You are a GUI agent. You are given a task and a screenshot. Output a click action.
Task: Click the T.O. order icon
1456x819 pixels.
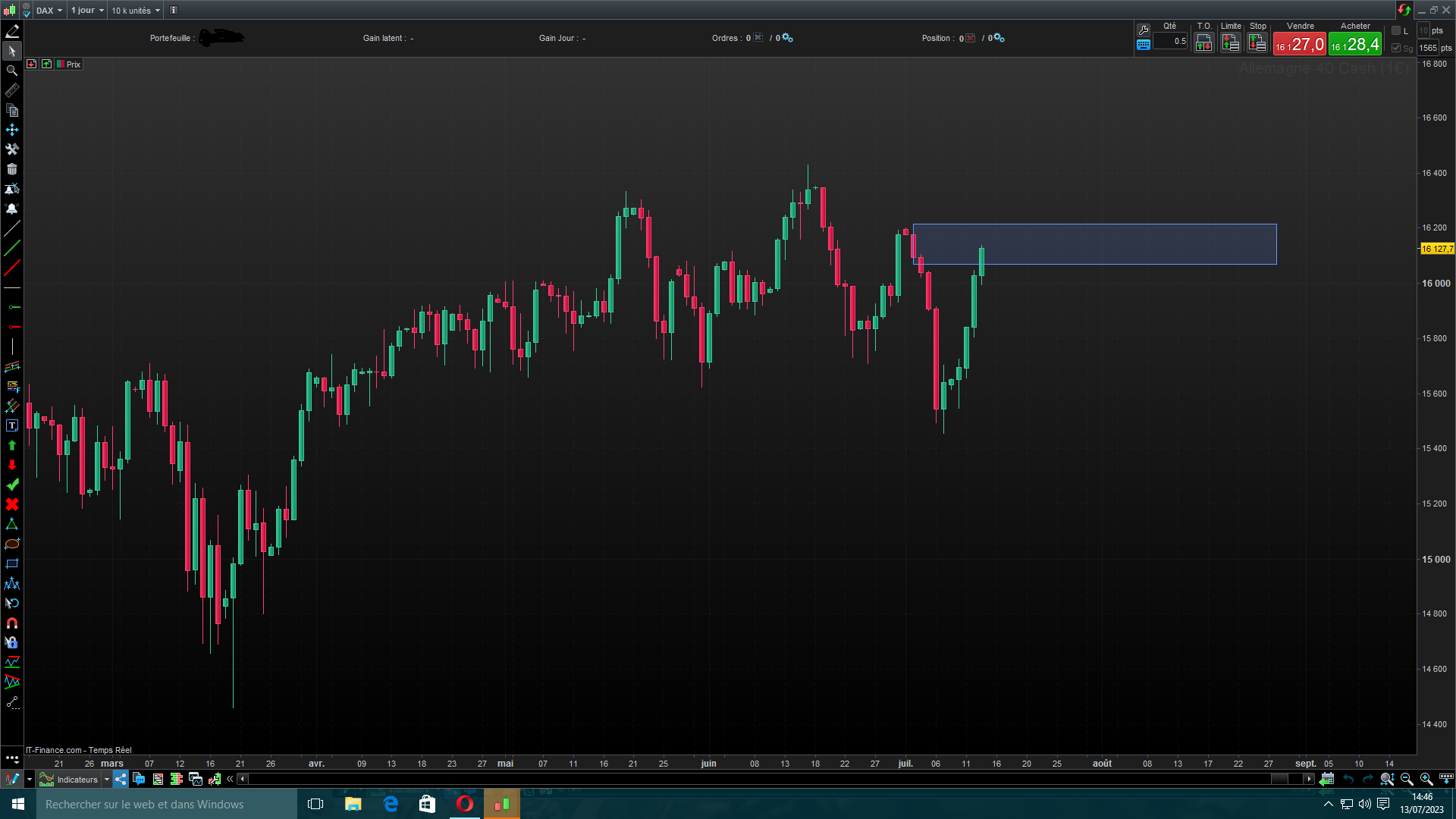coord(1203,43)
